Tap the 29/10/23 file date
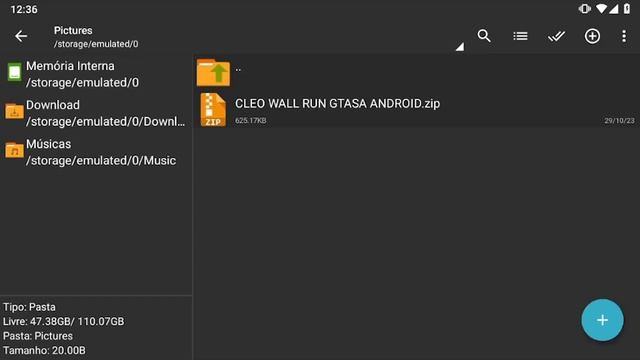640x360 pixels. [x=619, y=120]
